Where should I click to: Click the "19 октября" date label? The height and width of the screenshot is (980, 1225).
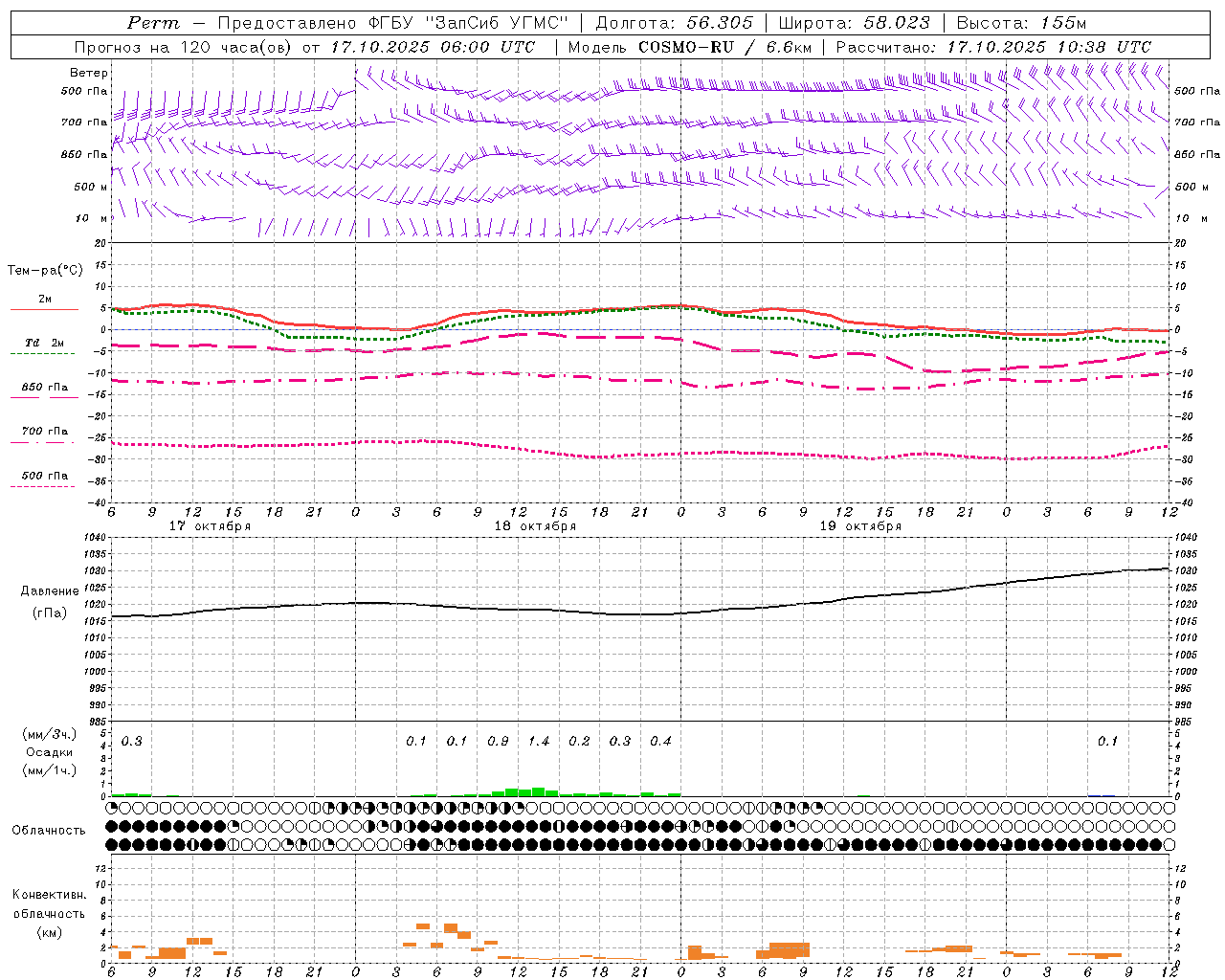tap(860, 526)
